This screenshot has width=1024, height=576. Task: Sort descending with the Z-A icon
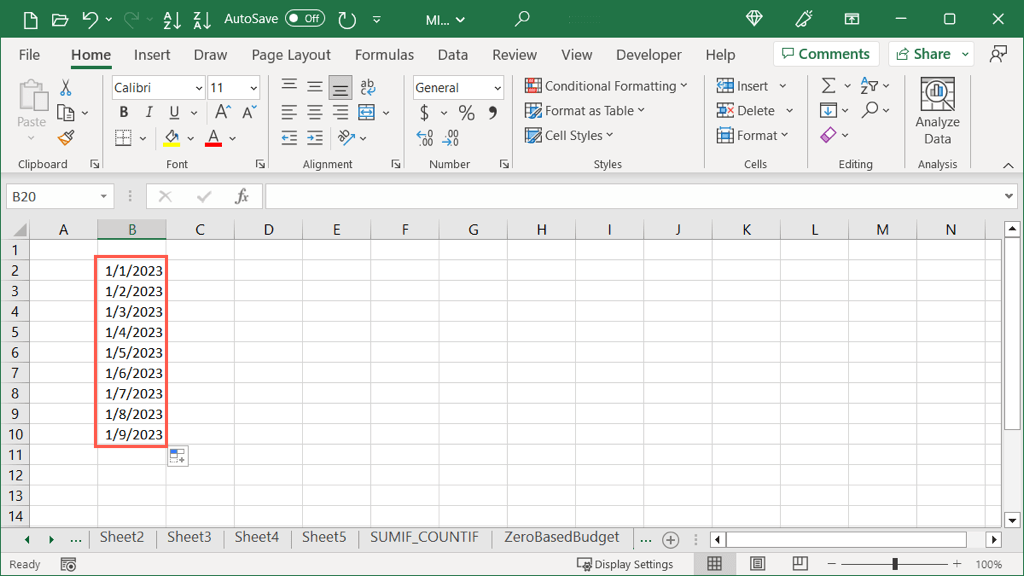point(202,20)
